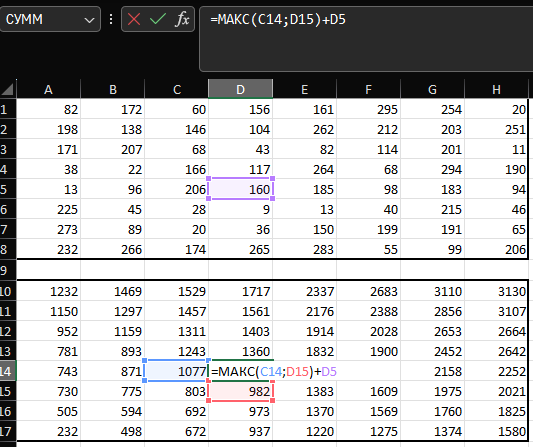Image resolution: width=533 pixels, height=447 pixels.
Task: Click cell D5 containing 160
Action: (x=240, y=189)
